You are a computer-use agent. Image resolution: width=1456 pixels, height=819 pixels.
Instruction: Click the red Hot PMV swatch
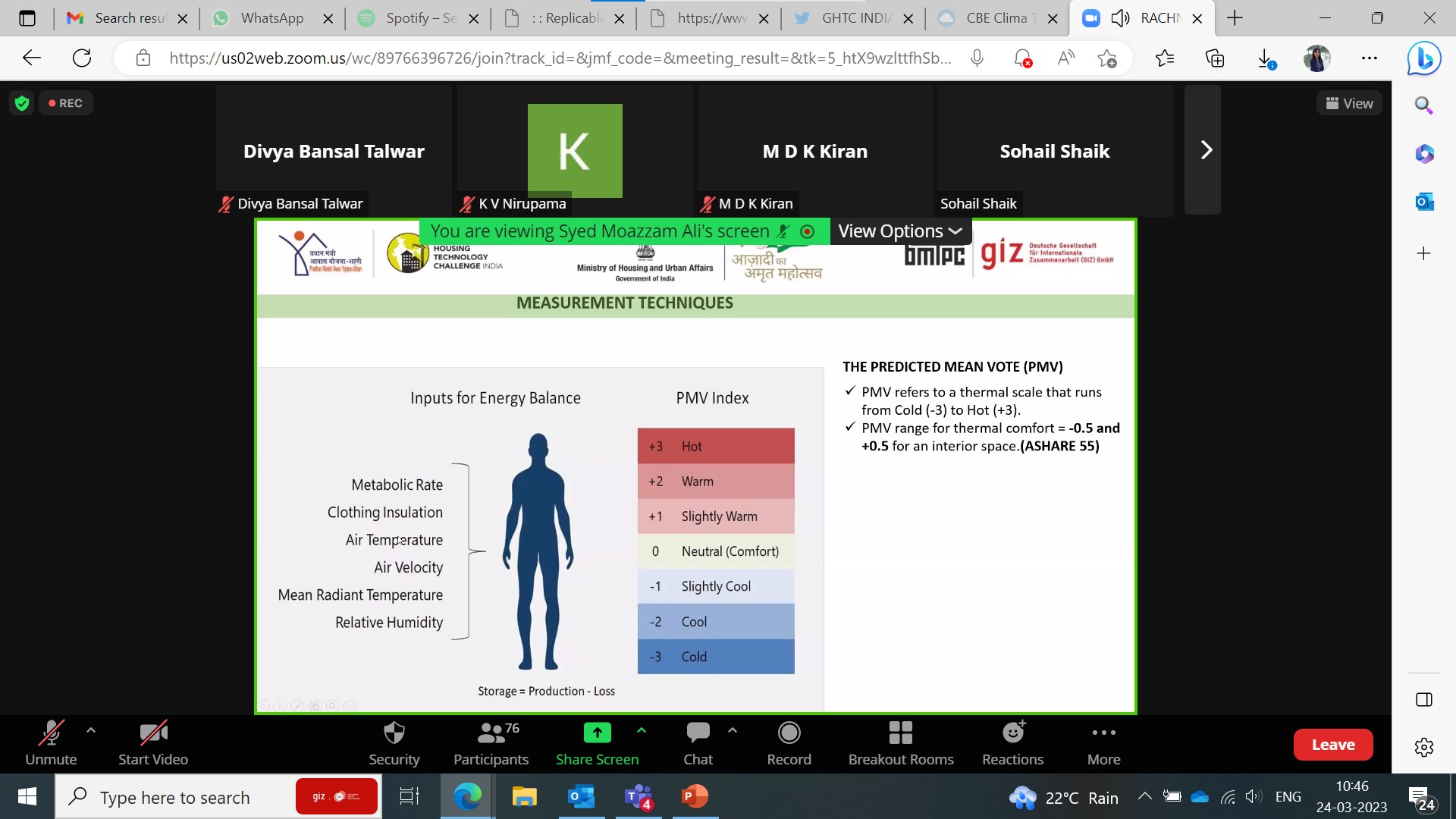coord(715,446)
